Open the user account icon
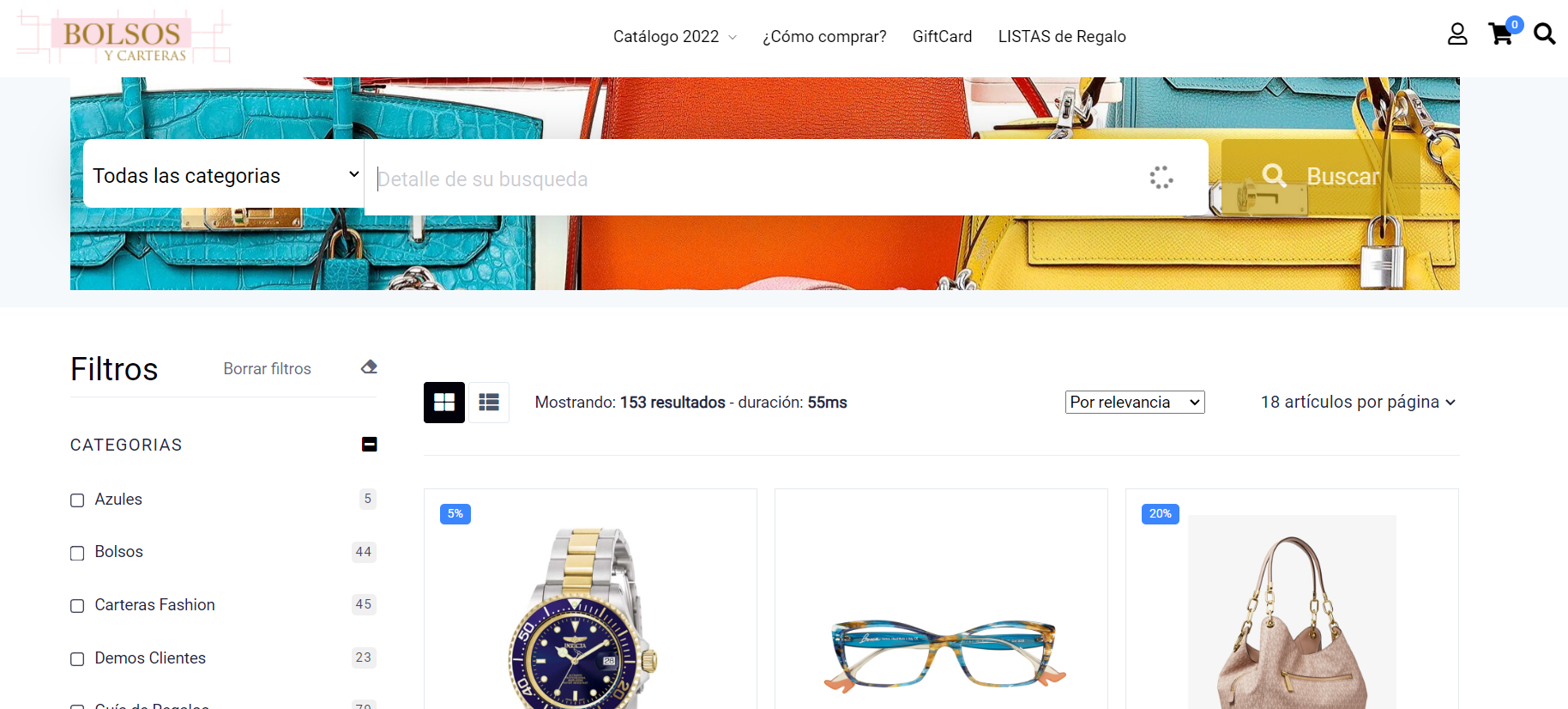Screen dimensions: 1568x709 pos(1457,34)
